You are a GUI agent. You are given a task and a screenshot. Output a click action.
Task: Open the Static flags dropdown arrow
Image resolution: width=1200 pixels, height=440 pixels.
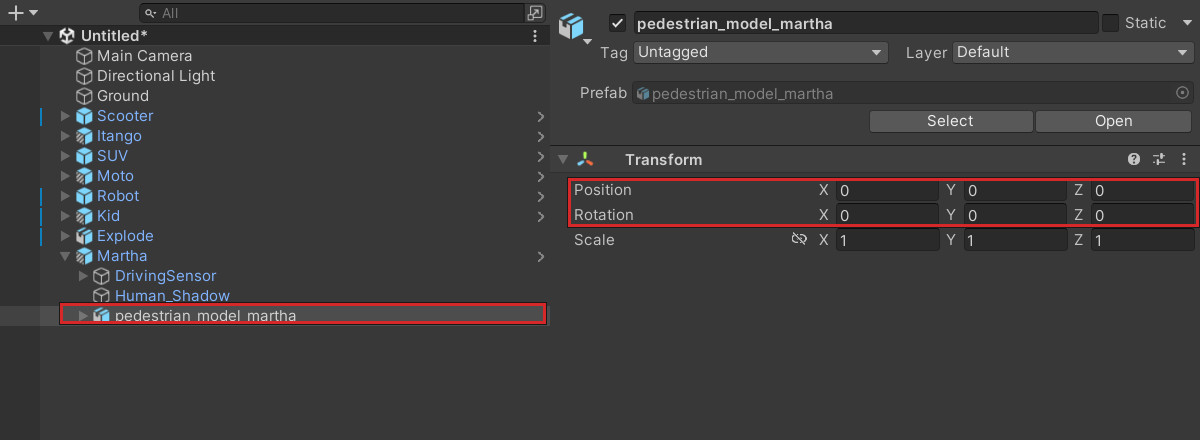(1185, 23)
